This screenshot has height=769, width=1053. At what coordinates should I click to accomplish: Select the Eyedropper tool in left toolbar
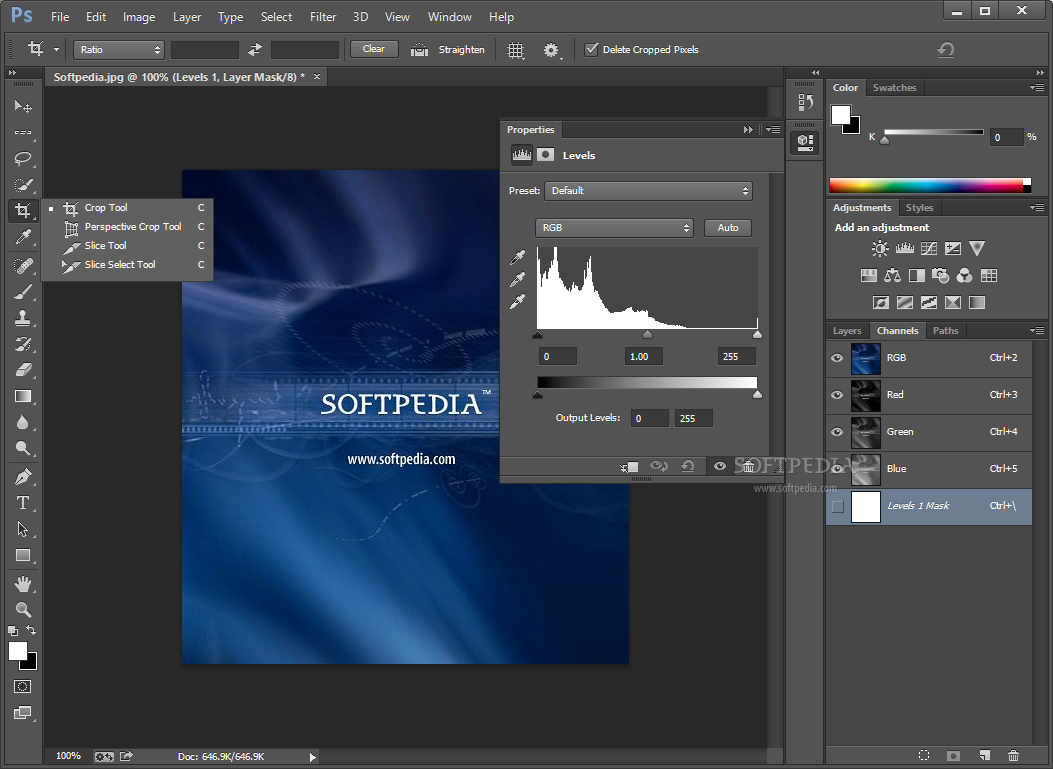pos(23,236)
